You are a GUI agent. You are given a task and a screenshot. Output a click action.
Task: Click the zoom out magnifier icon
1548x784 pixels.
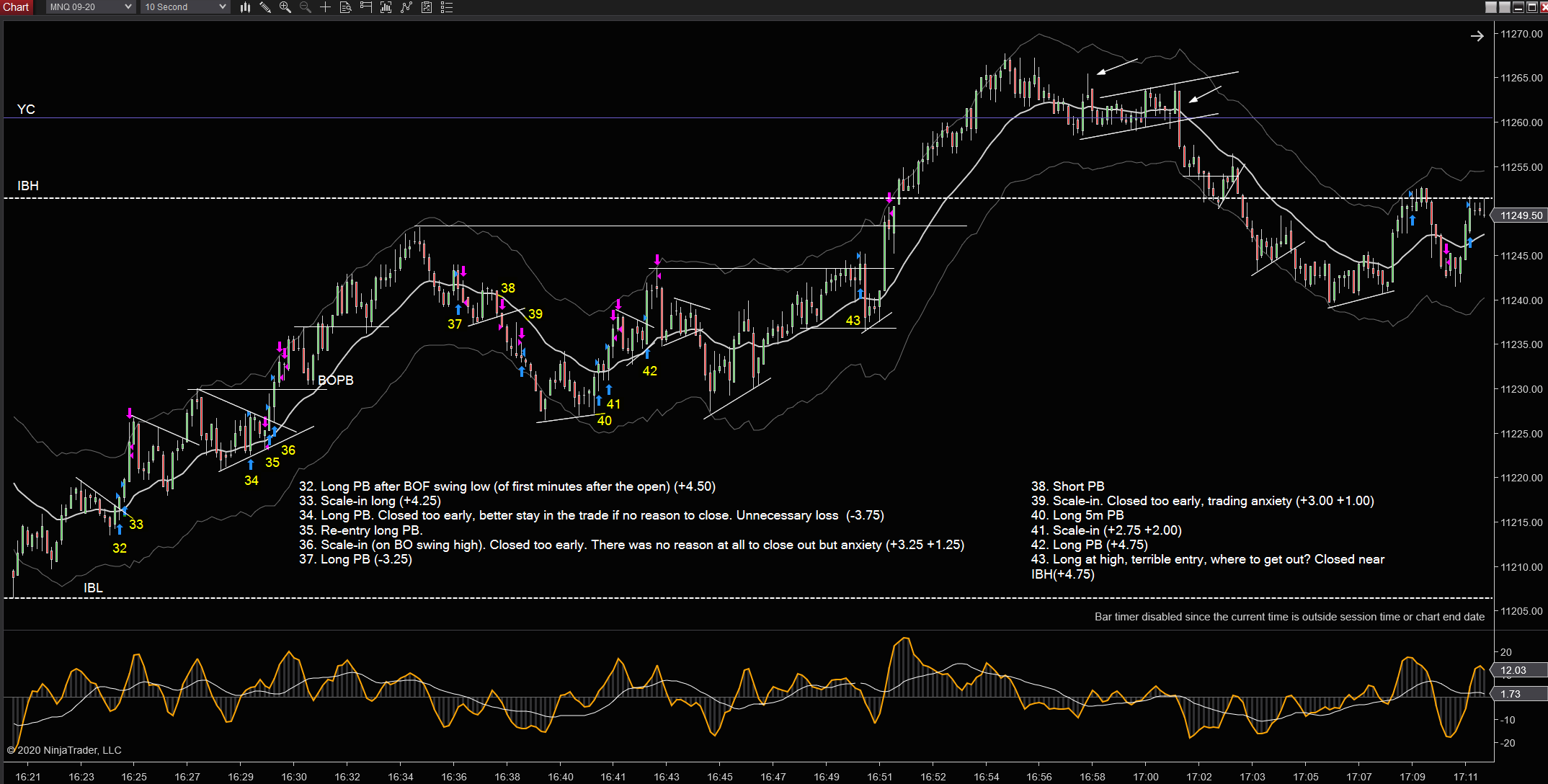(x=306, y=7)
